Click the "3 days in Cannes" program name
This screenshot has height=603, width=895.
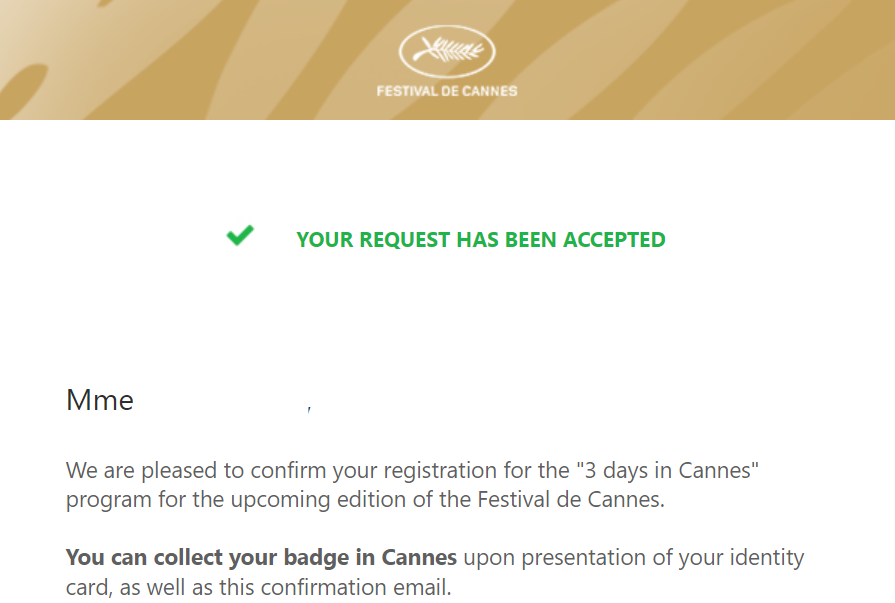pos(665,470)
